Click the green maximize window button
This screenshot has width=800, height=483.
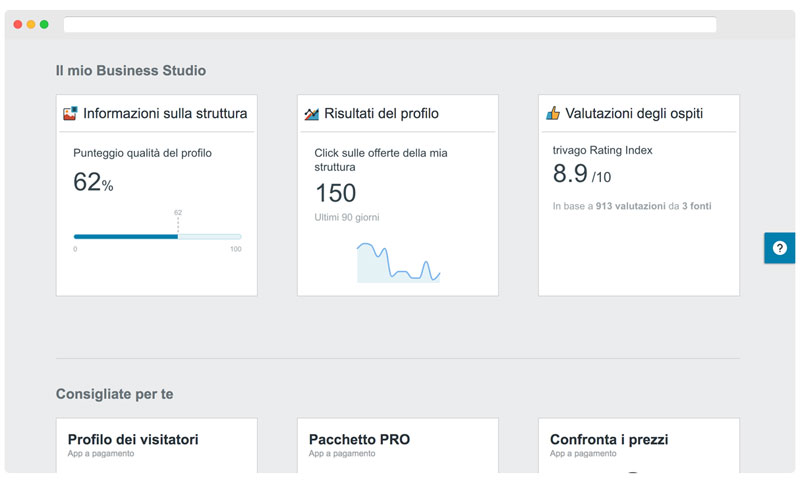44,24
